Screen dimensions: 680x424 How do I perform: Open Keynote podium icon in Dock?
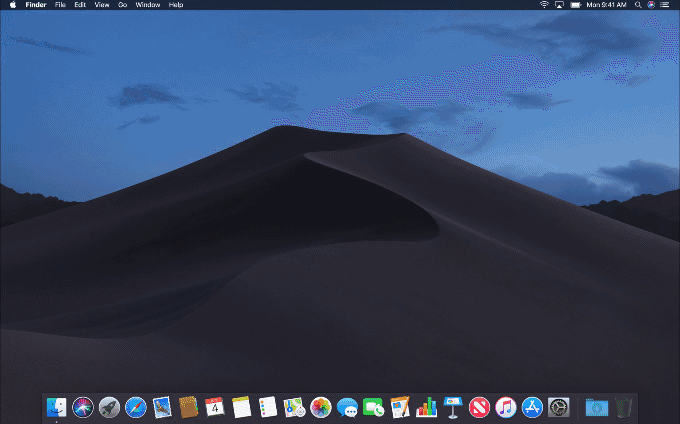453,408
